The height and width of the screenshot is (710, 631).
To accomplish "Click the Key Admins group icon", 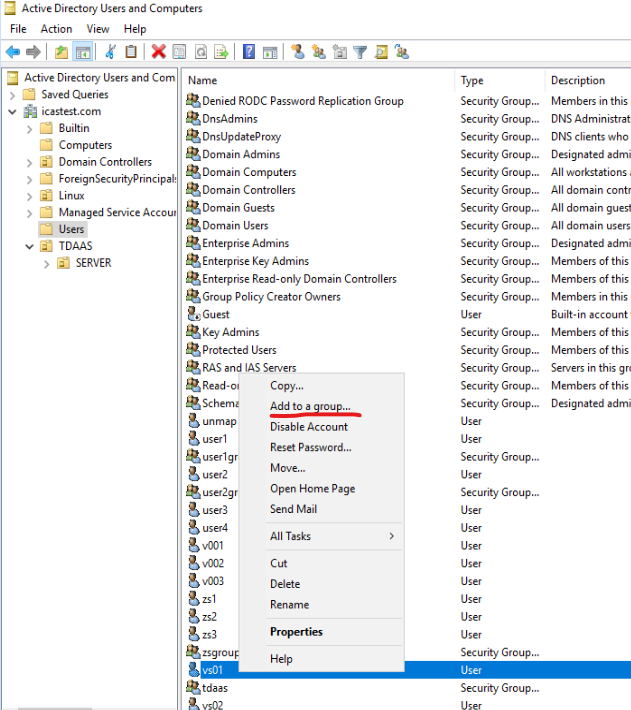I will click(x=193, y=331).
